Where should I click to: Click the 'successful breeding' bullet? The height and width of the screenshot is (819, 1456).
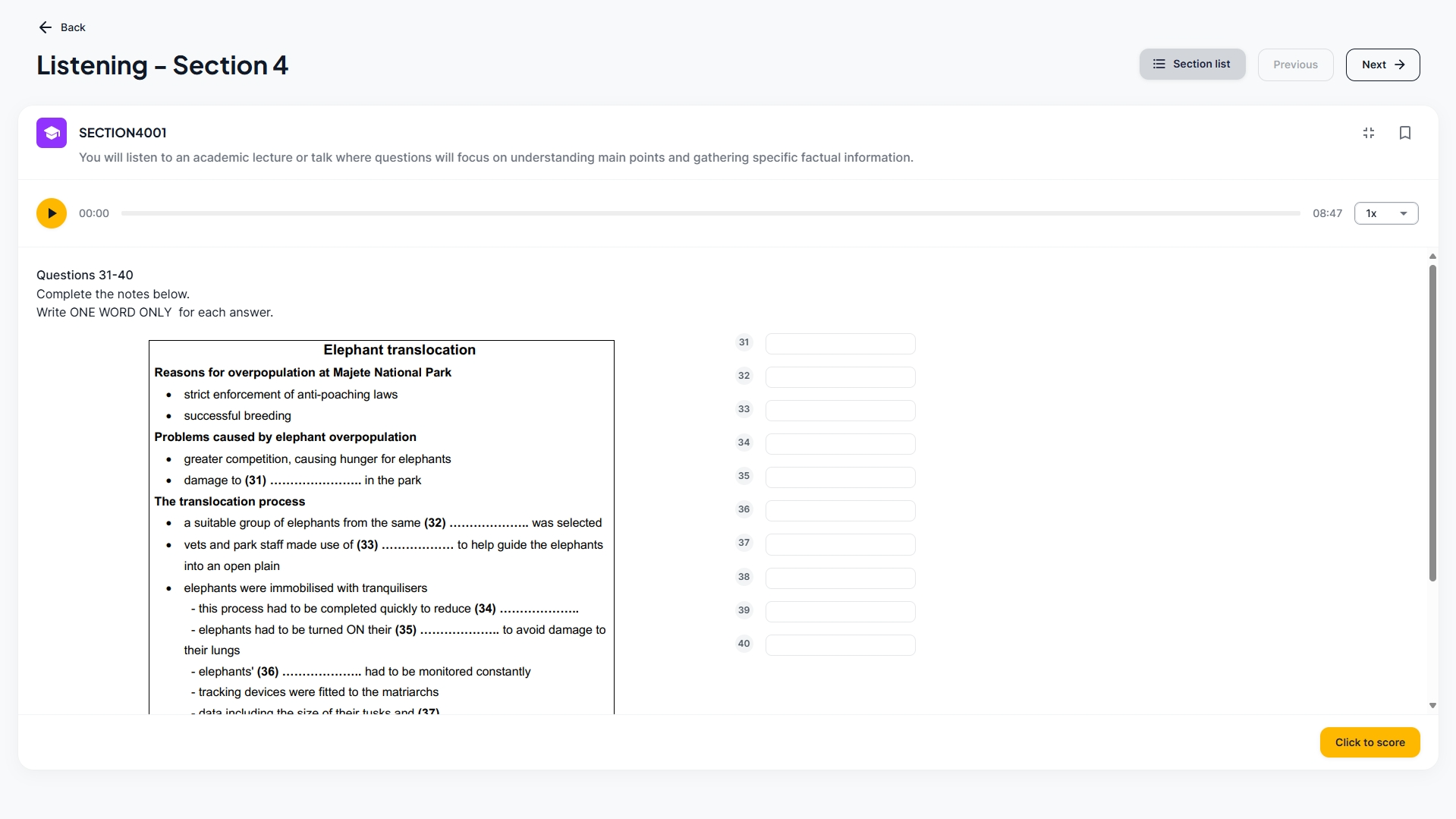tap(237, 416)
